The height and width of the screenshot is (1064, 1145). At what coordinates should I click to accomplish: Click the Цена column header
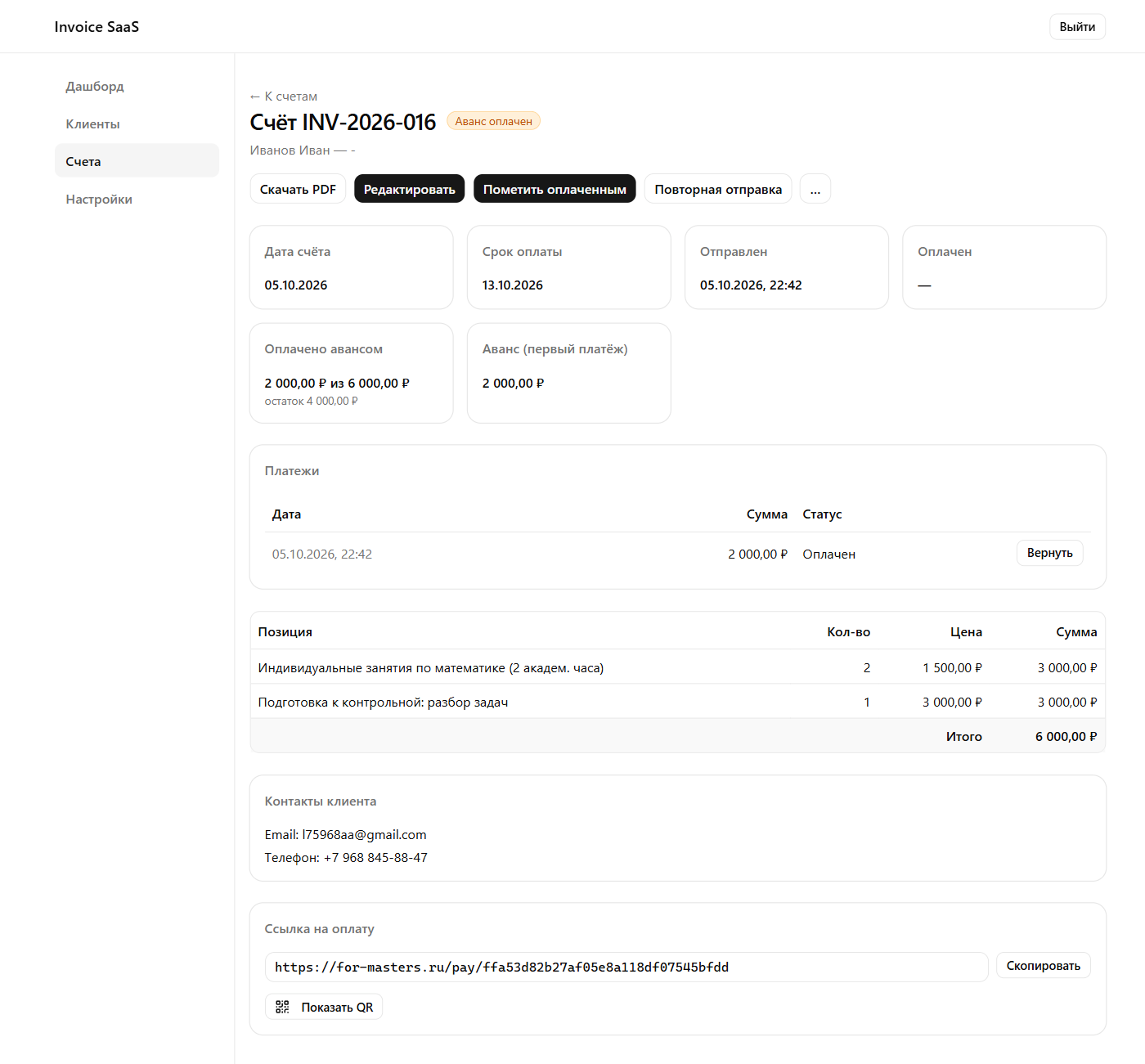(x=966, y=632)
